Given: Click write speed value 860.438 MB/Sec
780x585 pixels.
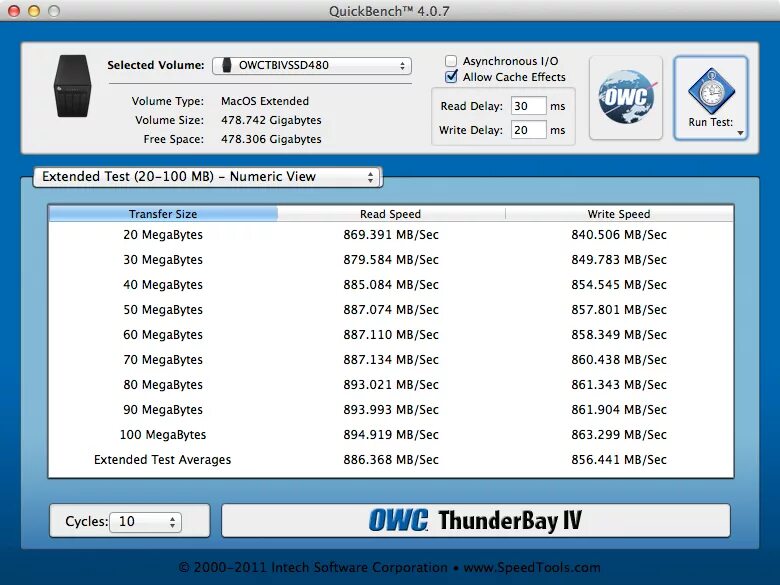Looking at the screenshot, I should 619,360.
